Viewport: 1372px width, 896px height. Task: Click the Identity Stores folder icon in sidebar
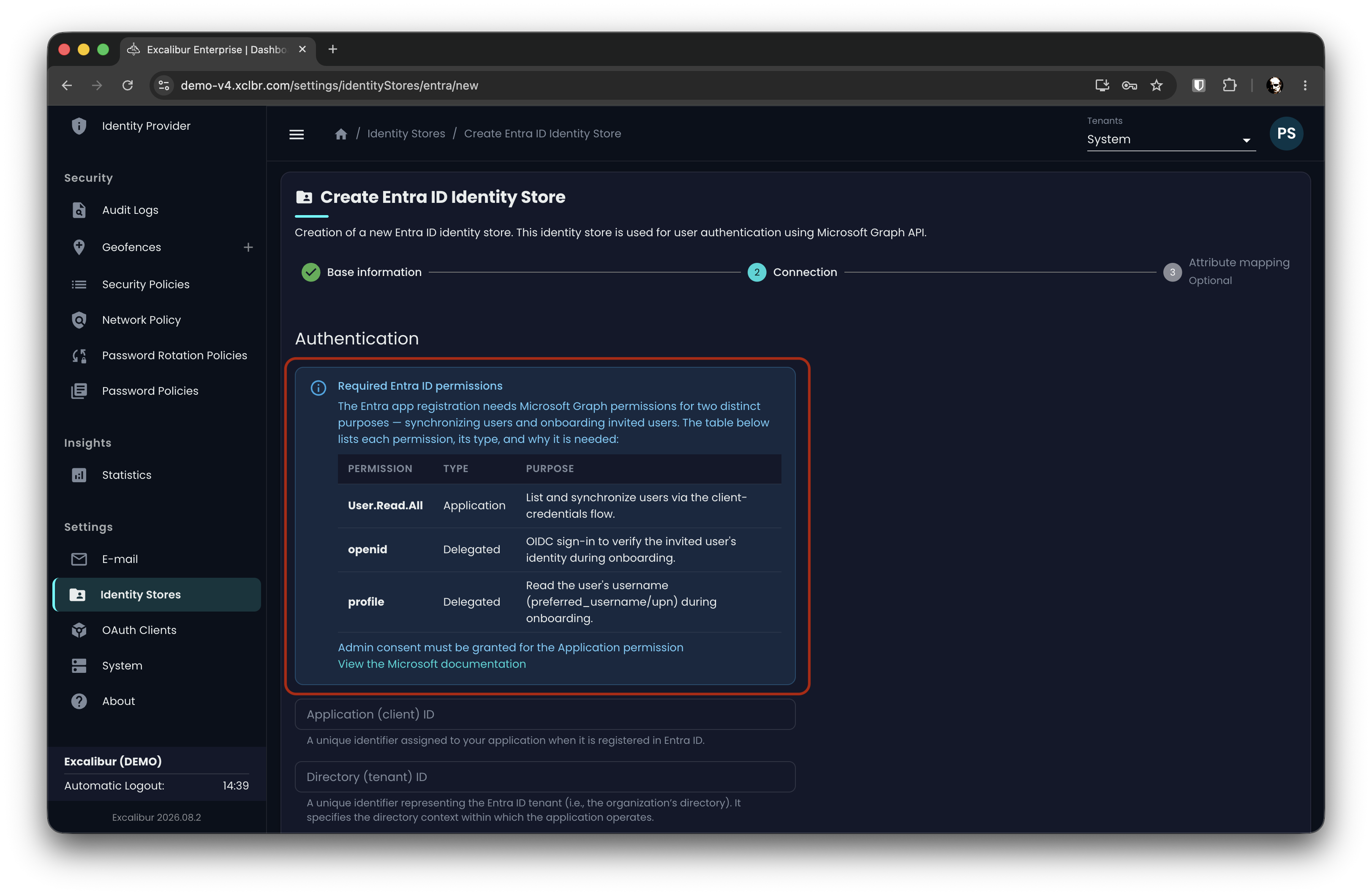click(x=77, y=594)
